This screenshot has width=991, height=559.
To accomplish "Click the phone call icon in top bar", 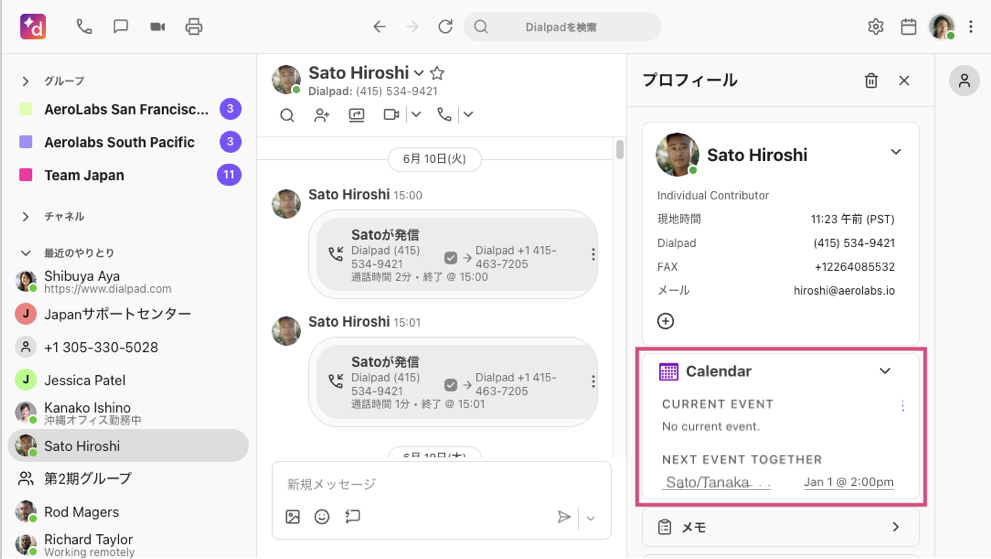I will click(x=84, y=27).
